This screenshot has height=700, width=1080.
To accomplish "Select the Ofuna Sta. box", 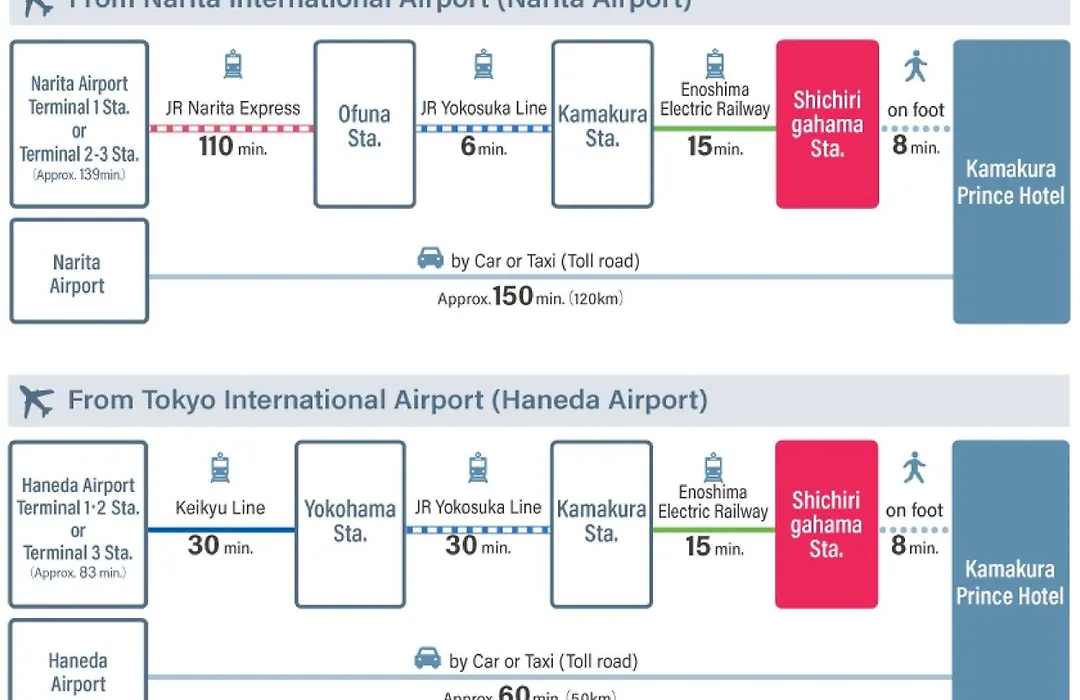I will 364,124.
